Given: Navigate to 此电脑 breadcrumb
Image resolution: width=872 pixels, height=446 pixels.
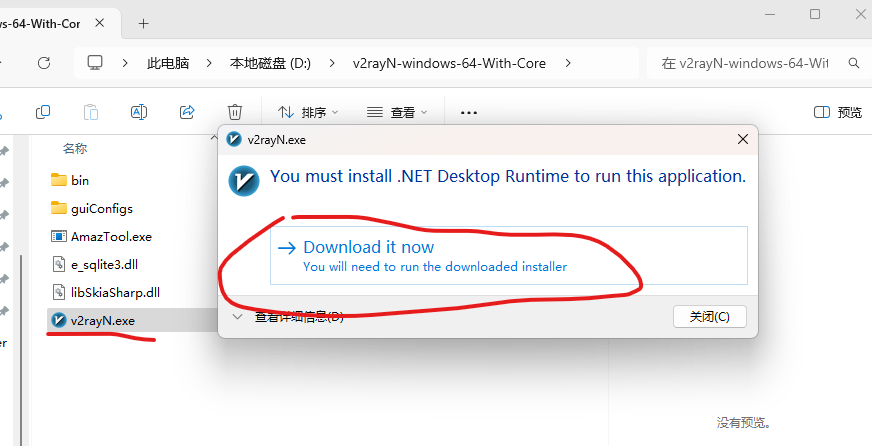Looking at the screenshot, I should click(x=168, y=63).
